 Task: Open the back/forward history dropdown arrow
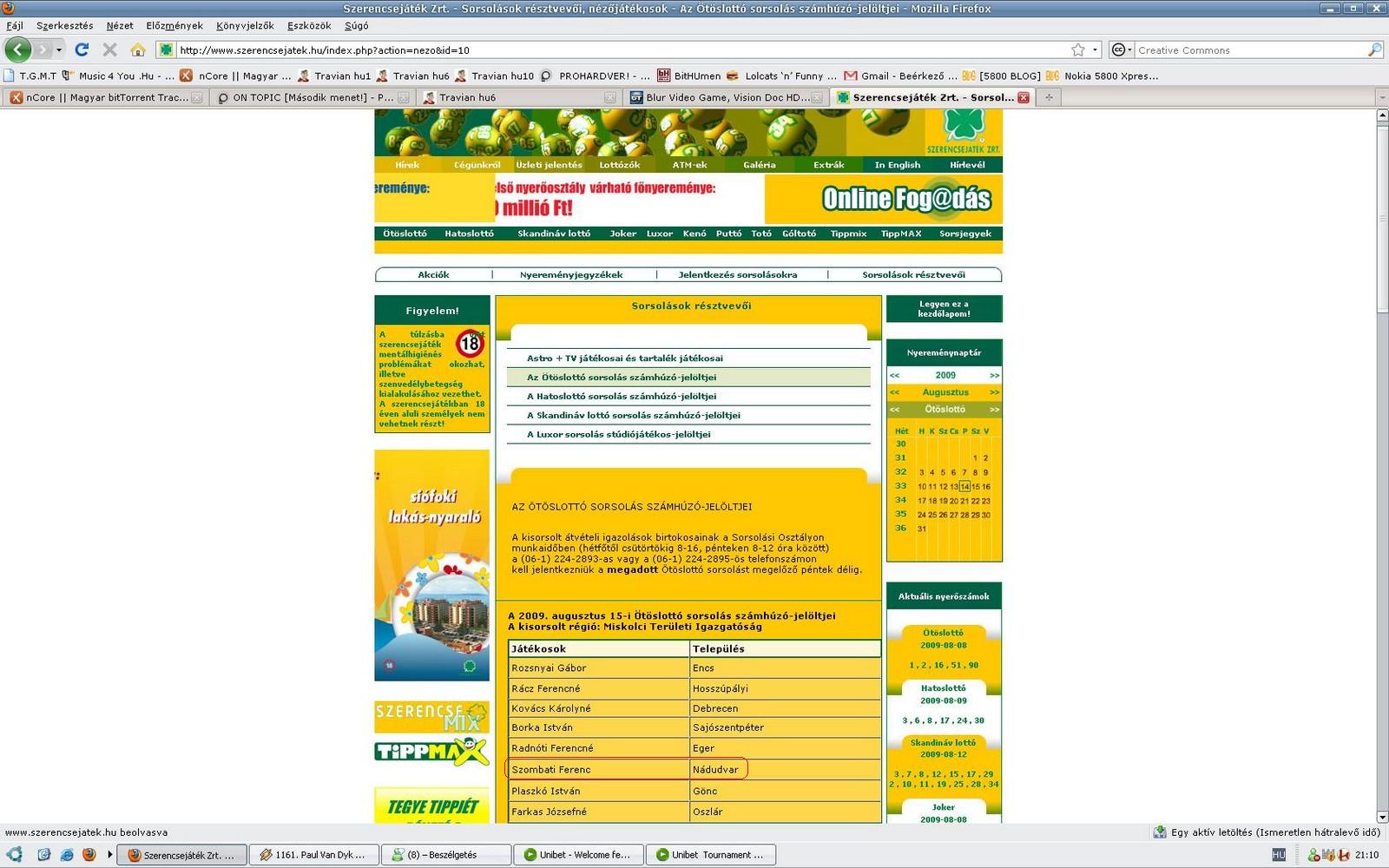59,49
